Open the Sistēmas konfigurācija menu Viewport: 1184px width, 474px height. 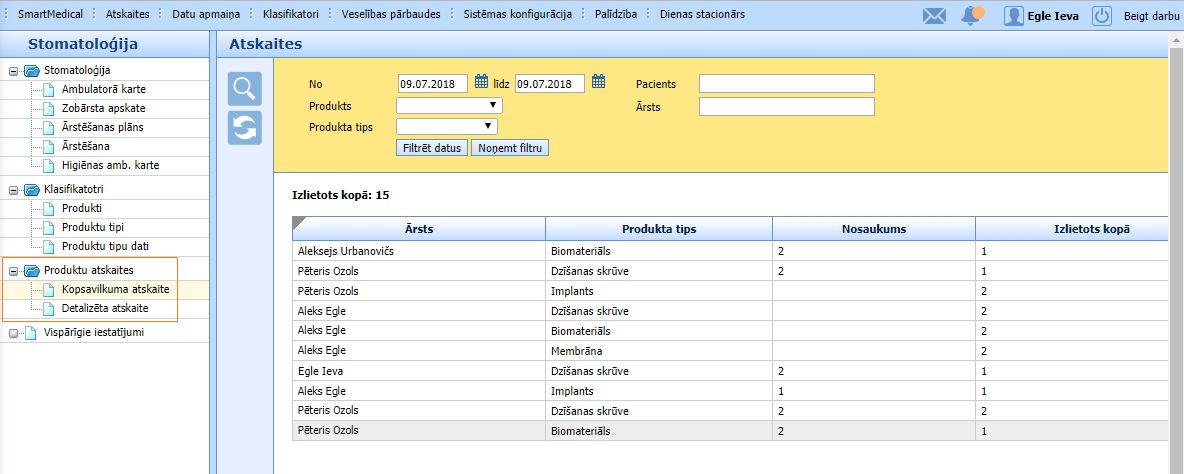pyautogui.click(x=517, y=14)
